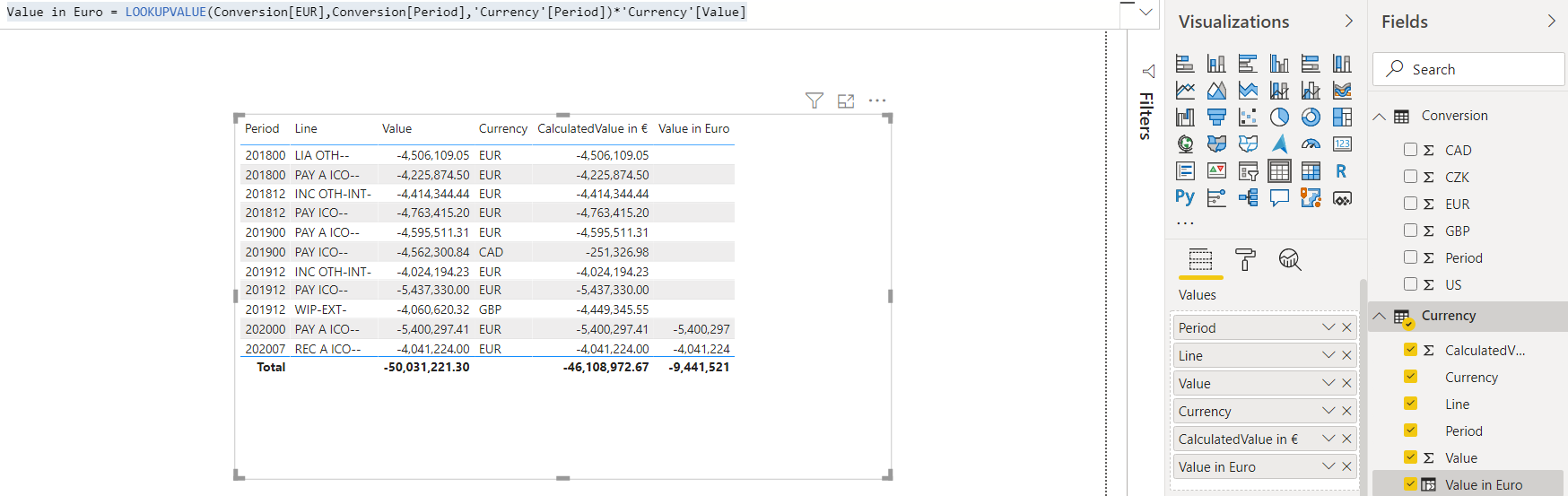Check the GBP field checkbox
The image size is (1568, 496).
(1410, 231)
